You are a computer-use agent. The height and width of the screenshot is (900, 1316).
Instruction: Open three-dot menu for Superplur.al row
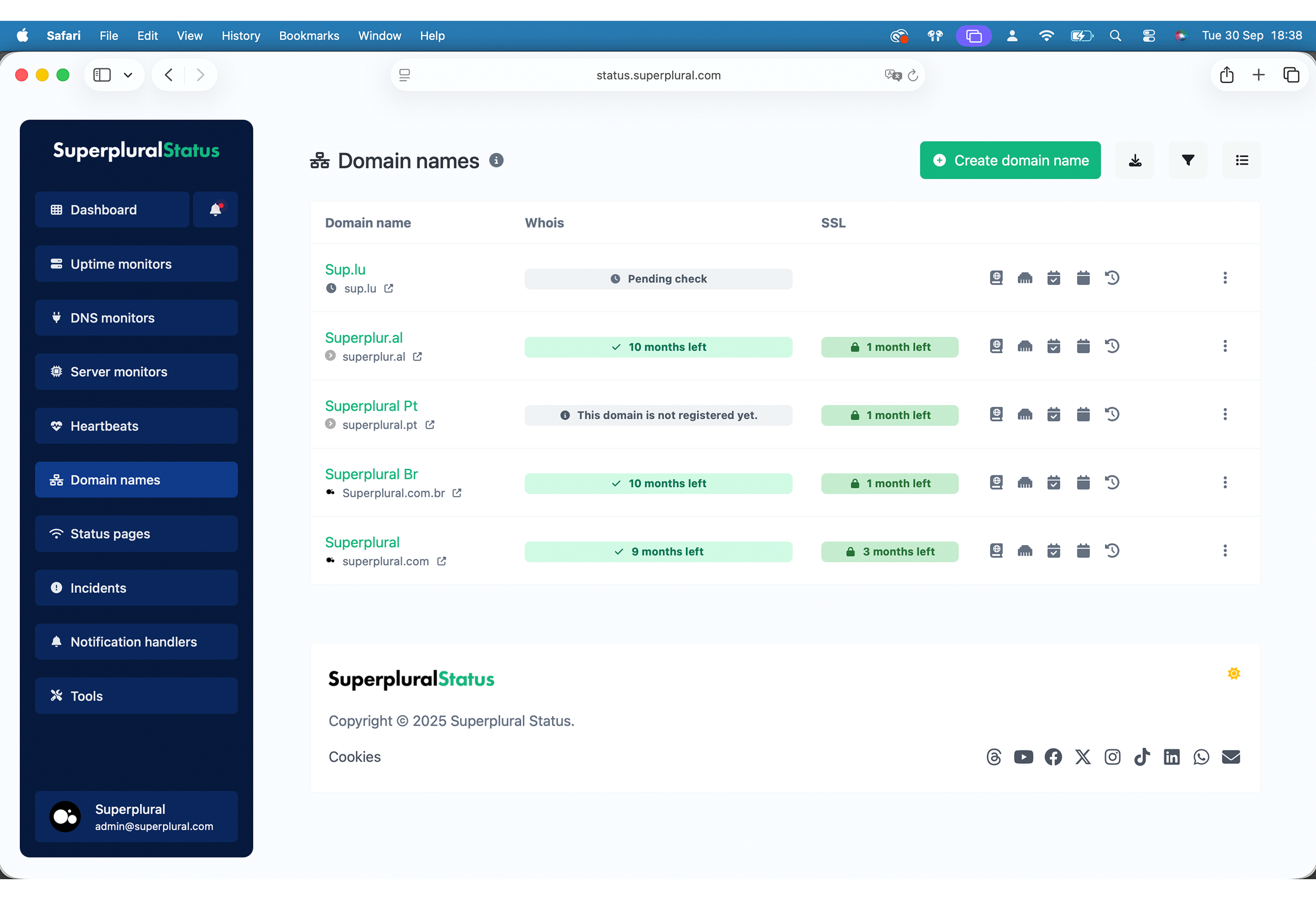pyautogui.click(x=1225, y=346)
